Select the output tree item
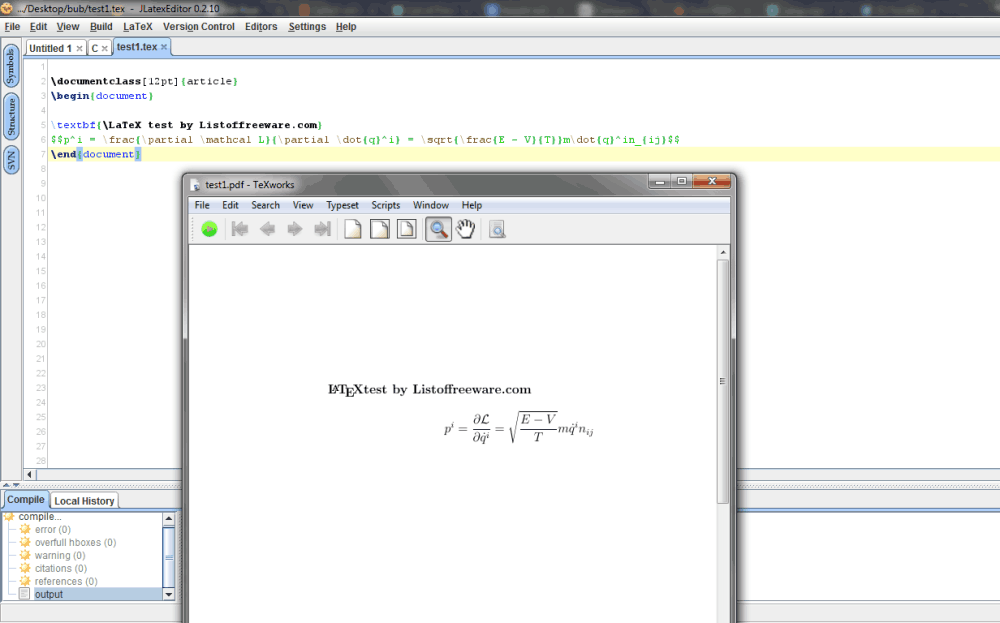 (x=48, y=594)
